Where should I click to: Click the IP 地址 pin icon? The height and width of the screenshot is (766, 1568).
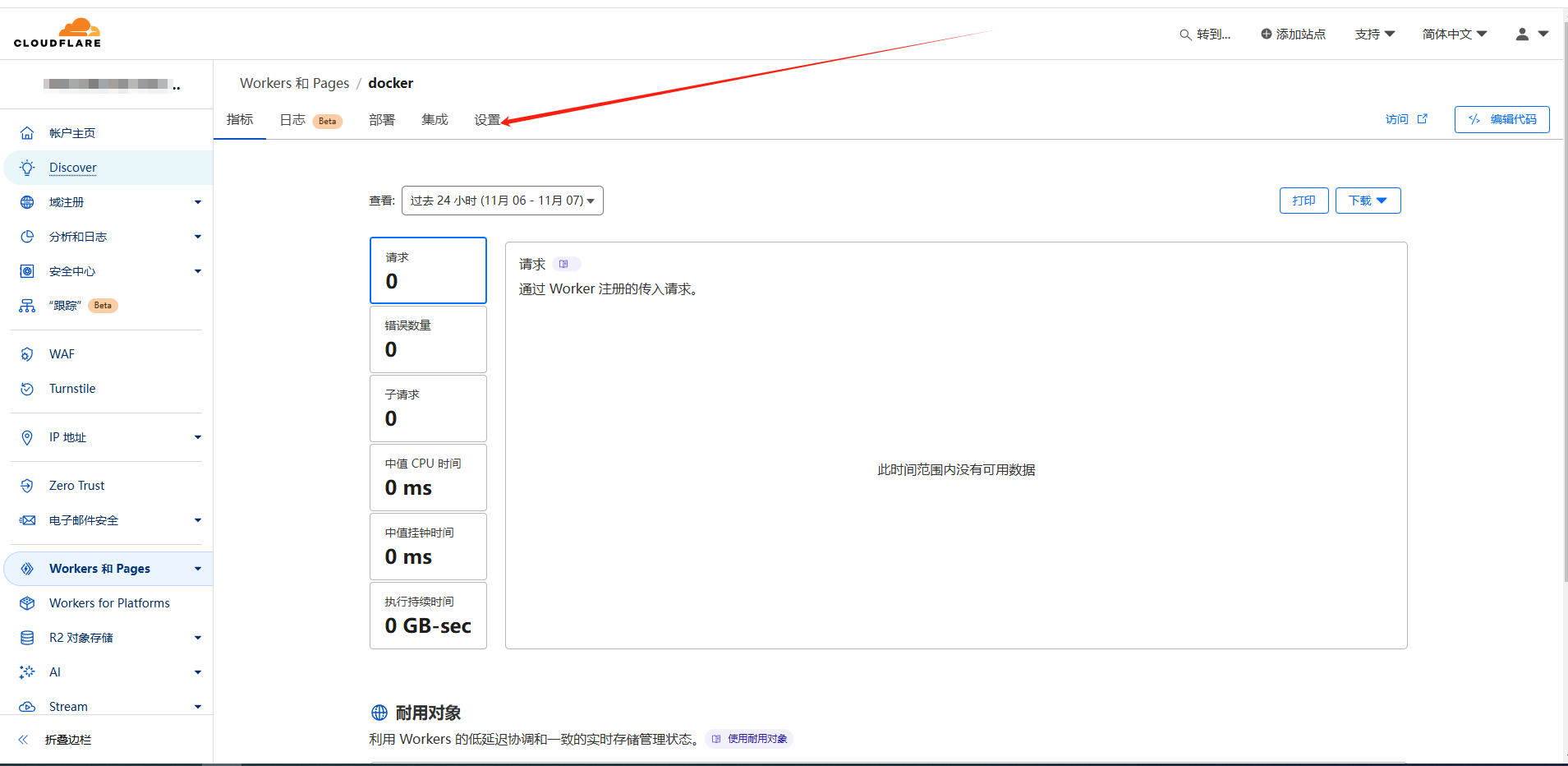pos(27,437)
